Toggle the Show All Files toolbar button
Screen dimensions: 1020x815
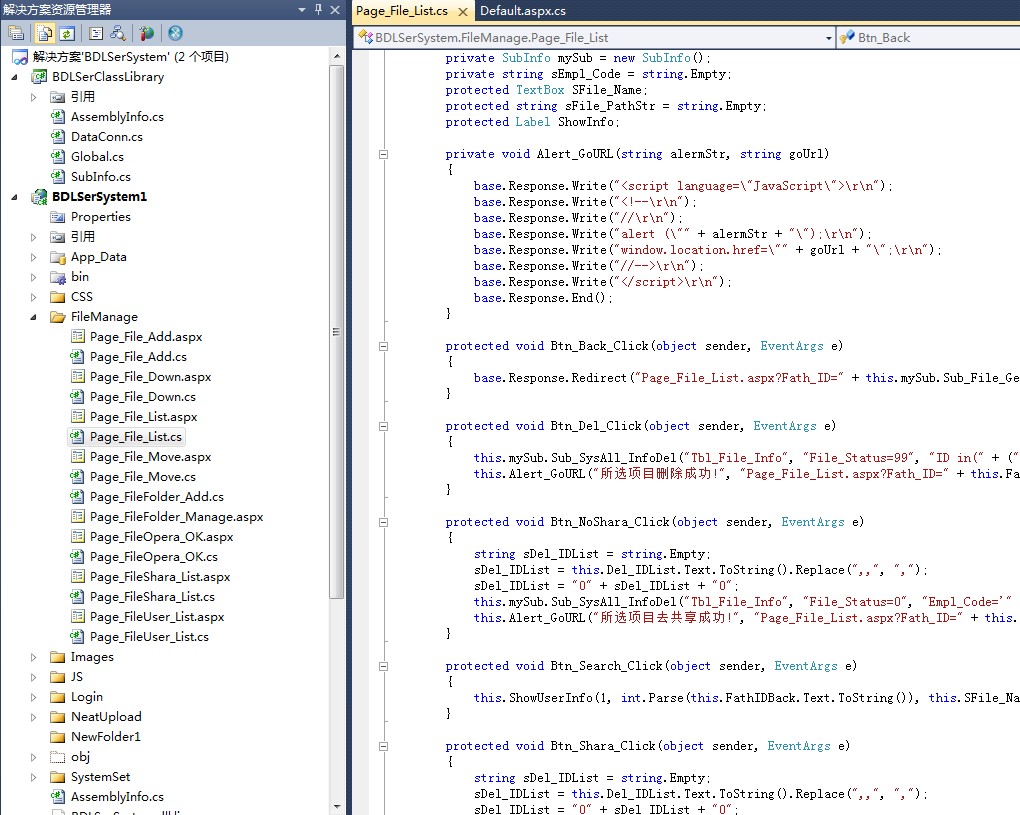(44, 33)
